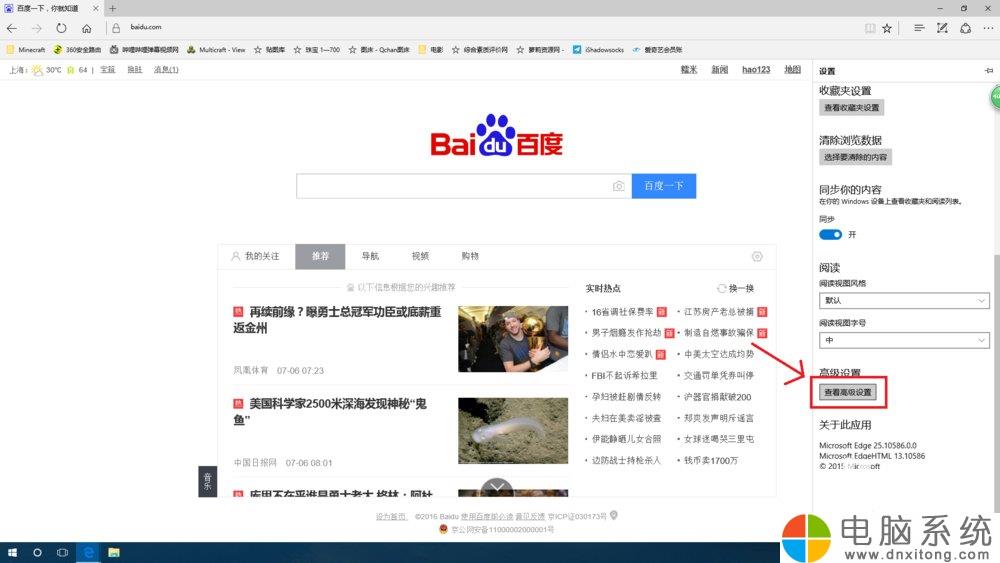The image size is (1000, 563).
Task: Close the 百度一下 tab
Action: tap(96, 8)
